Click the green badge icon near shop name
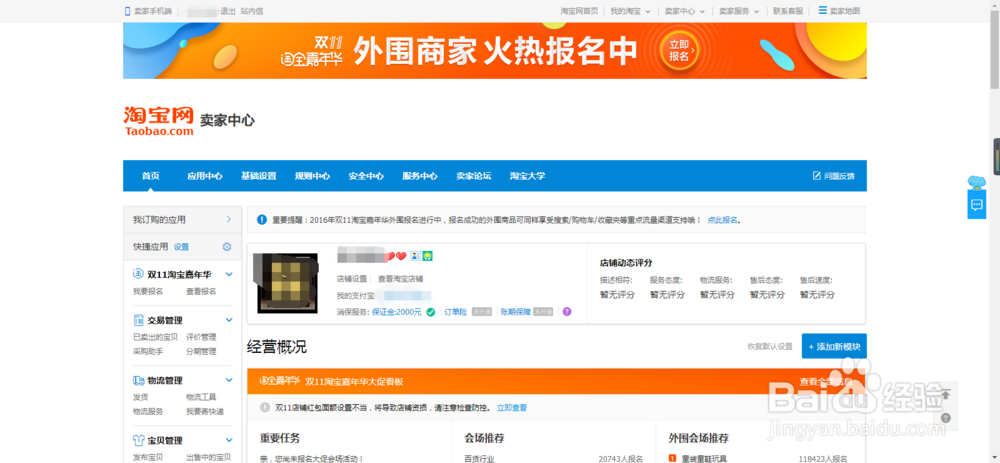The width and height of the screenshot is (1000, 463). (428, 256)
